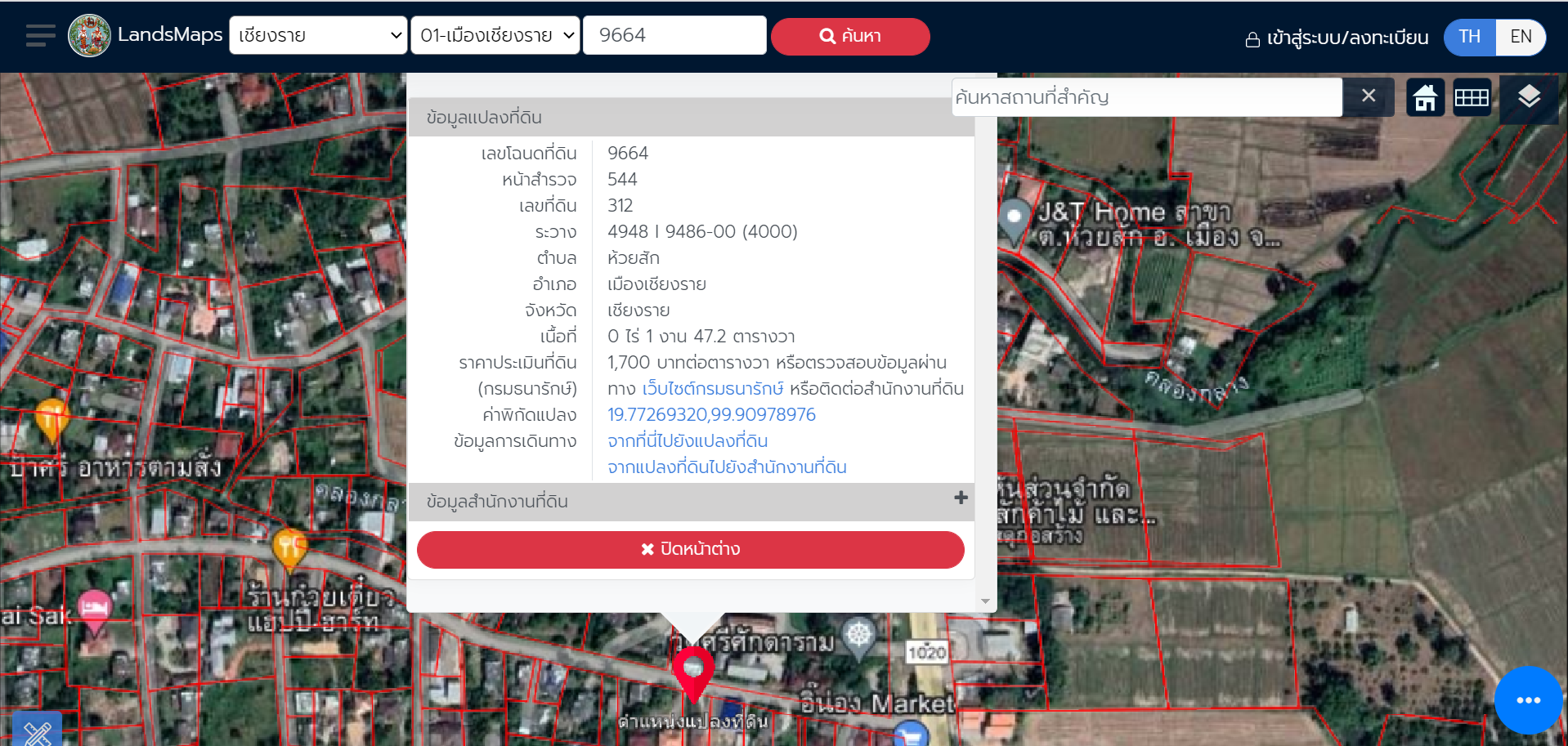Click the route 1020 road shield
This screenshot has width=1568, height=746.
(x=926, y=652)
